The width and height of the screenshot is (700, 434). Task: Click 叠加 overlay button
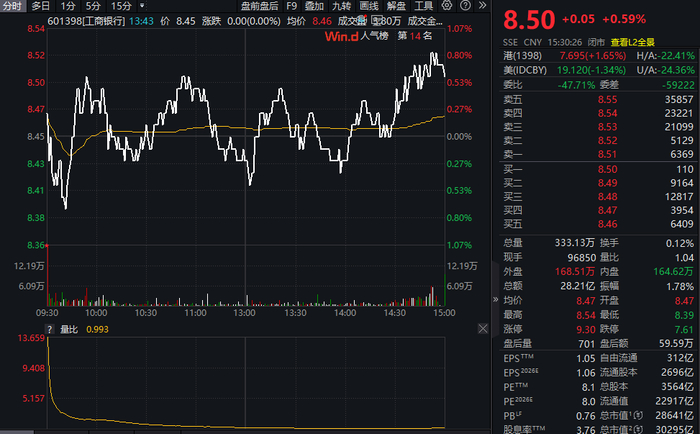pos(314,6)
